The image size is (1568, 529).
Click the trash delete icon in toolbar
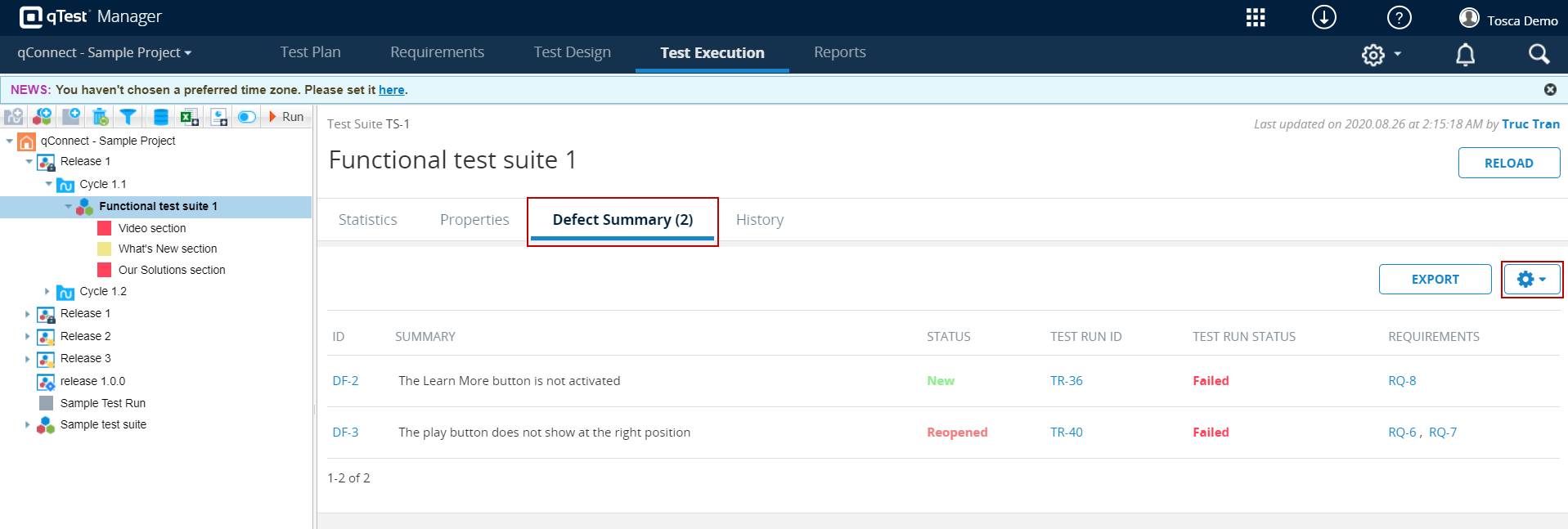click(100, 117)
